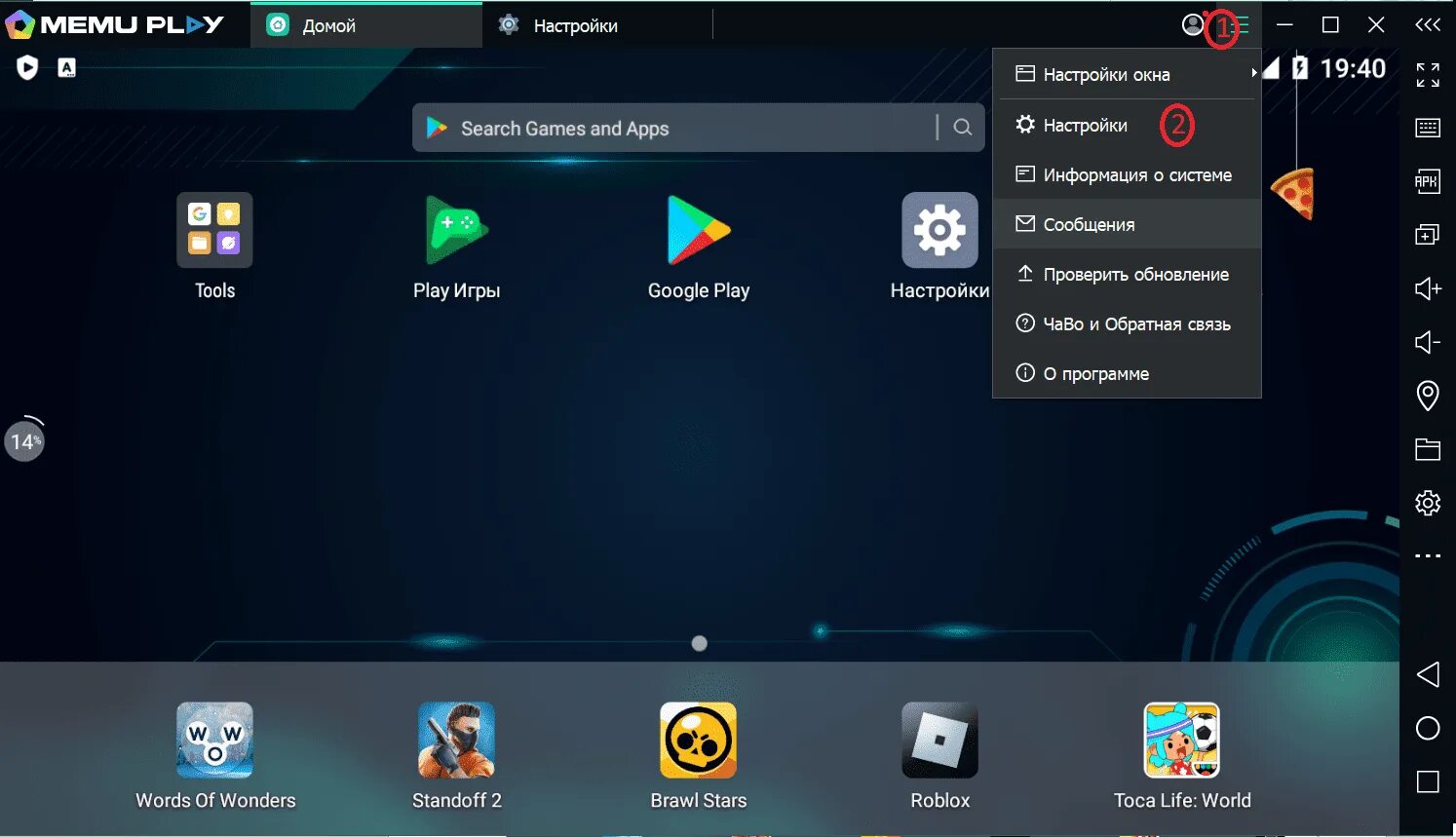Switch to the Настройки tab
1456x837 pixels.
tap(596, 25)
